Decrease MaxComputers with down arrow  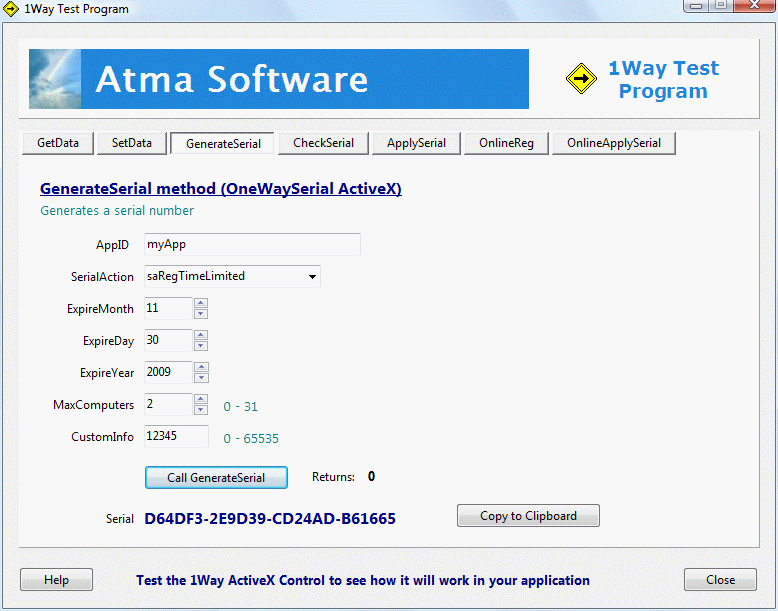200,409
